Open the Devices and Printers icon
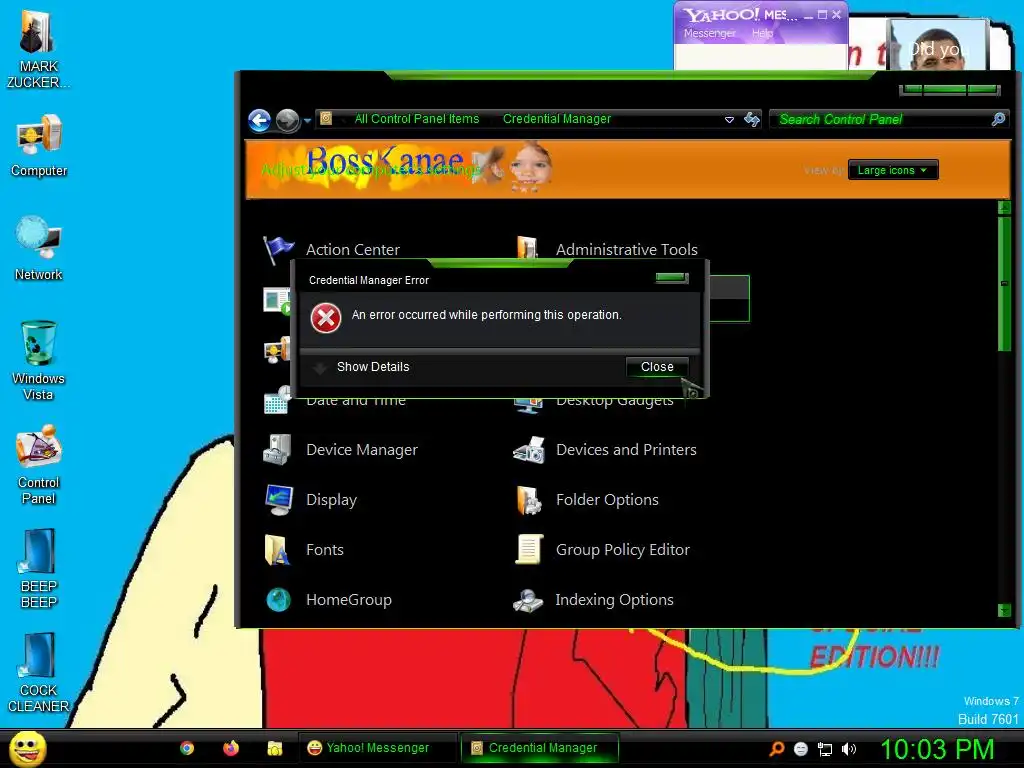 pyautogui.click(x=529, y=450)
